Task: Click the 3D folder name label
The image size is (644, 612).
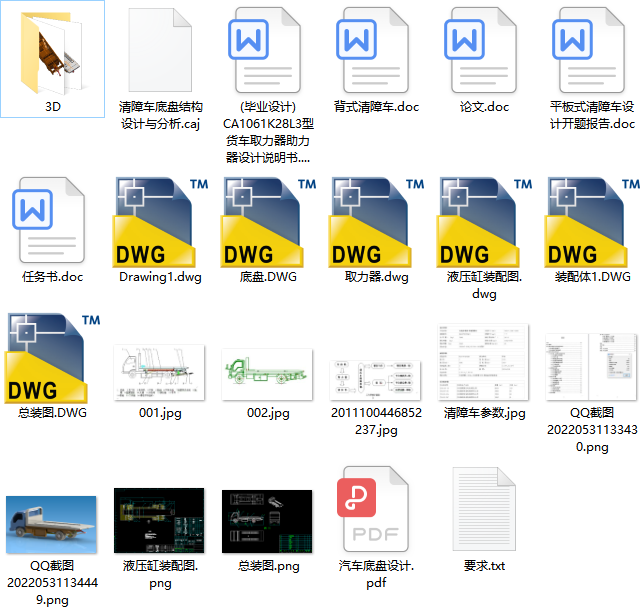Action: click(x=53, y=107)
